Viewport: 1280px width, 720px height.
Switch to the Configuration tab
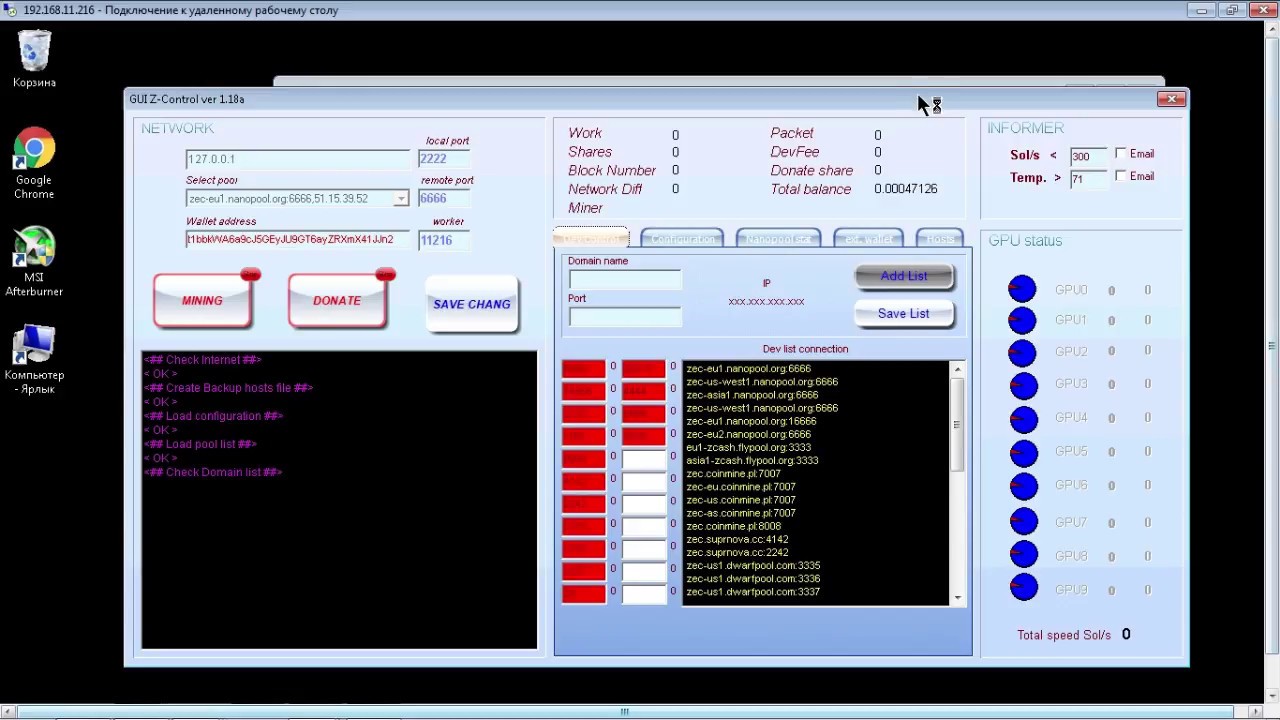[682, 238]
